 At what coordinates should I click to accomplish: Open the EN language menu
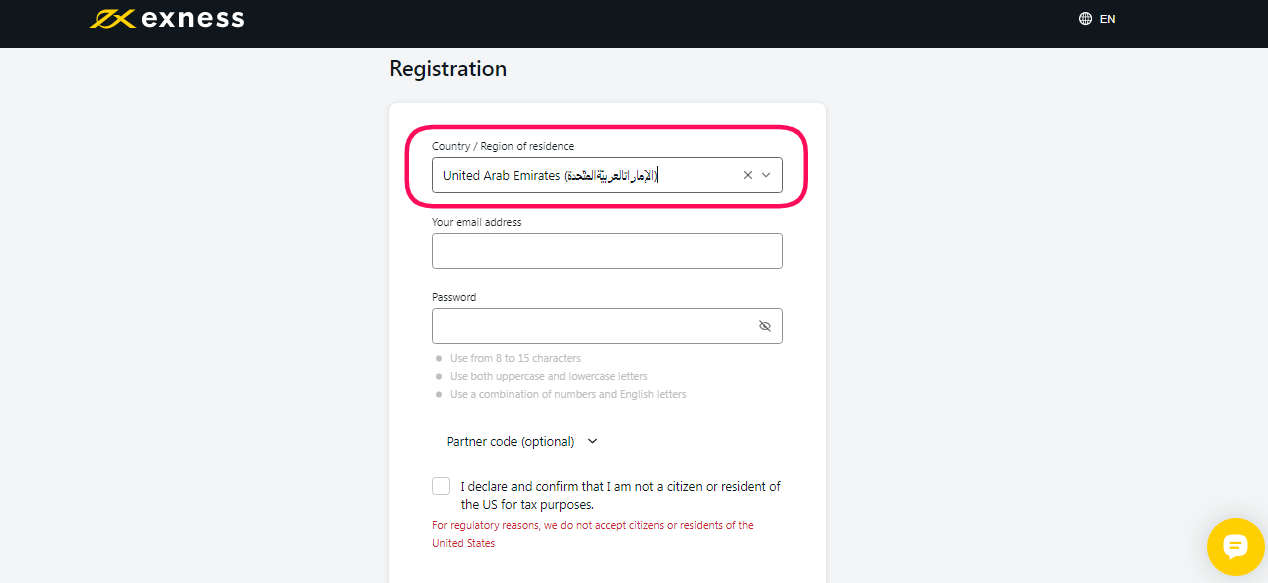[x=1107, y=19]
